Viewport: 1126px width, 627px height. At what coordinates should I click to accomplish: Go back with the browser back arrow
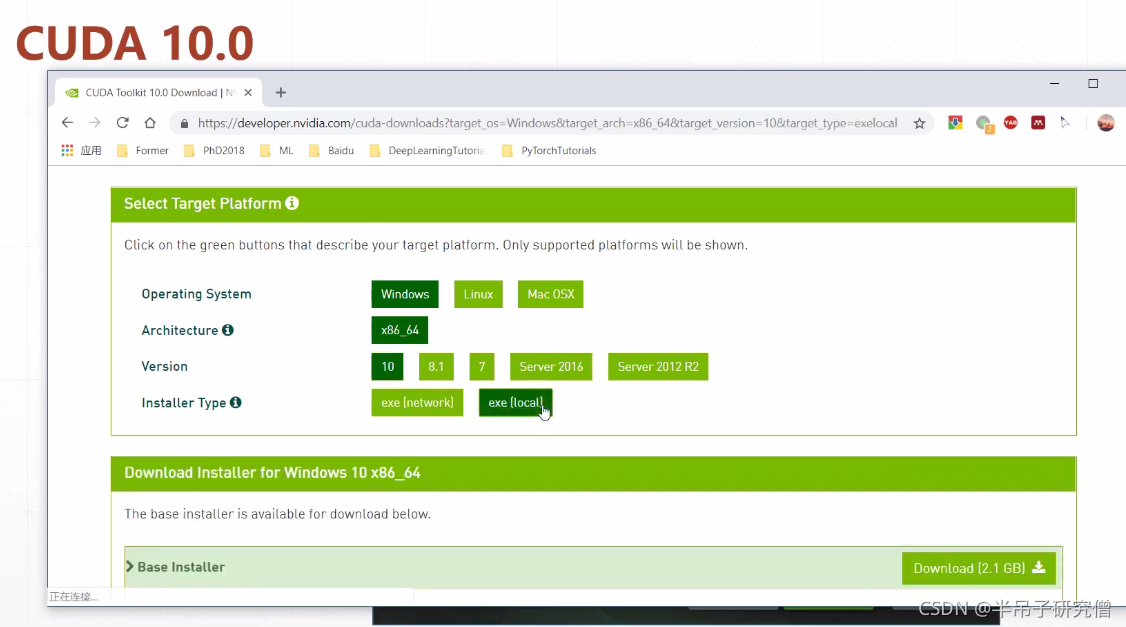tap(68, 123)
